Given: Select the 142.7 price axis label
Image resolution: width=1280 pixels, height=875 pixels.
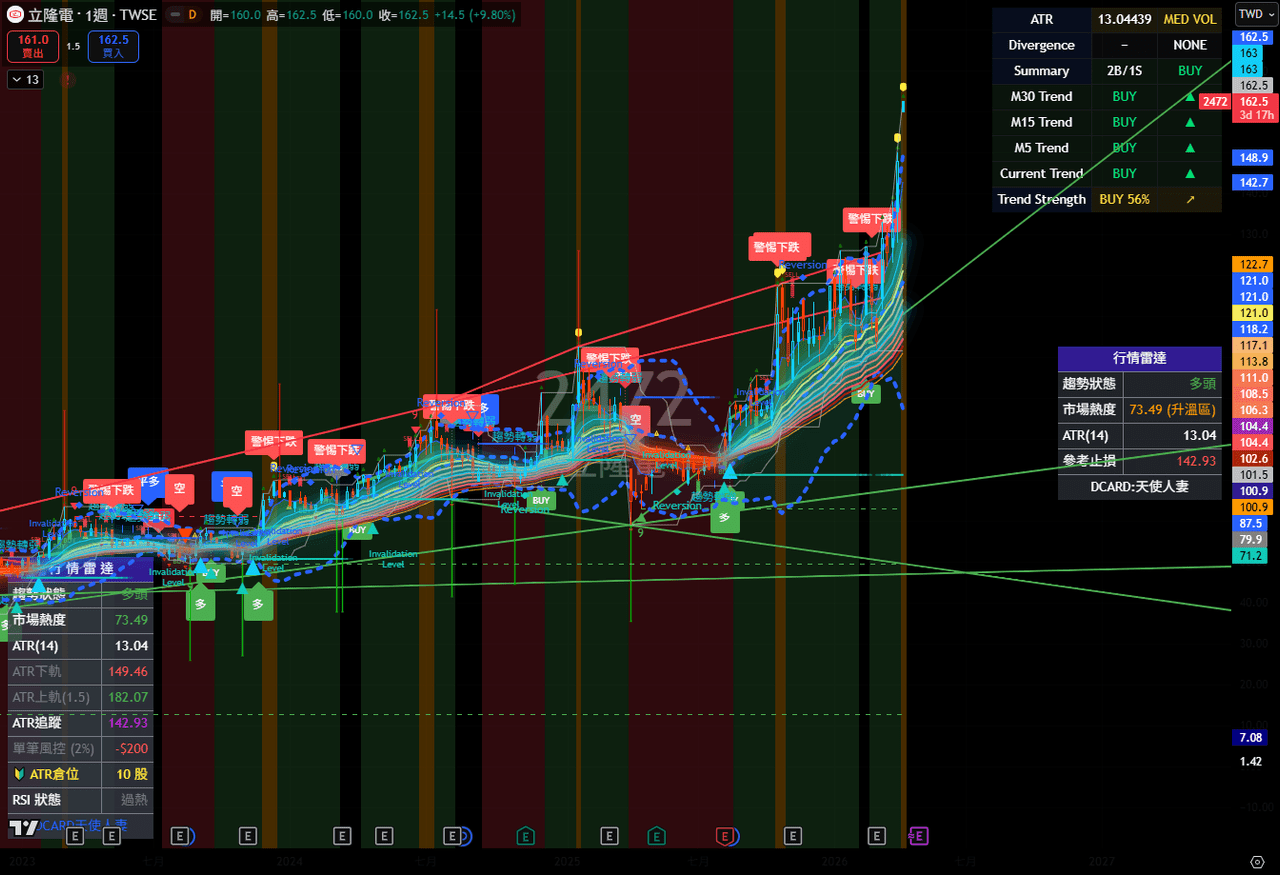Looking at the screenshot, I should pos(1254,182).
